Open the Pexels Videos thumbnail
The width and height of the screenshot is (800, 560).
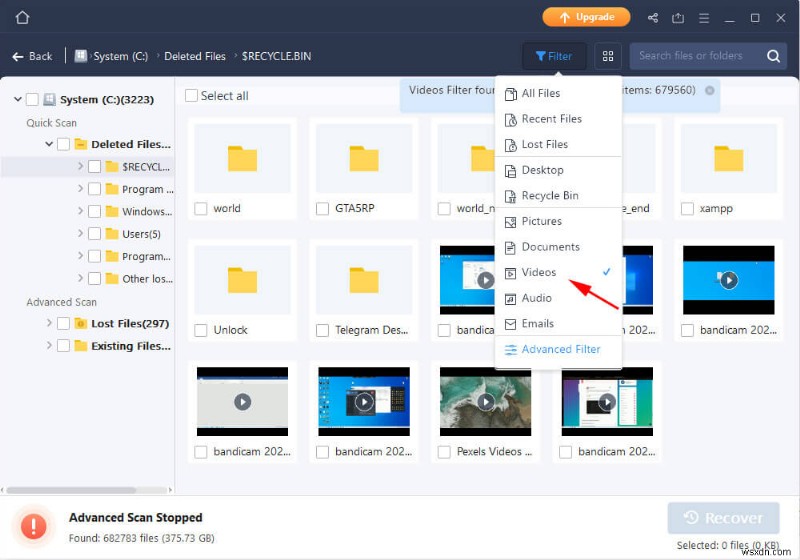(x=485, y=402)
